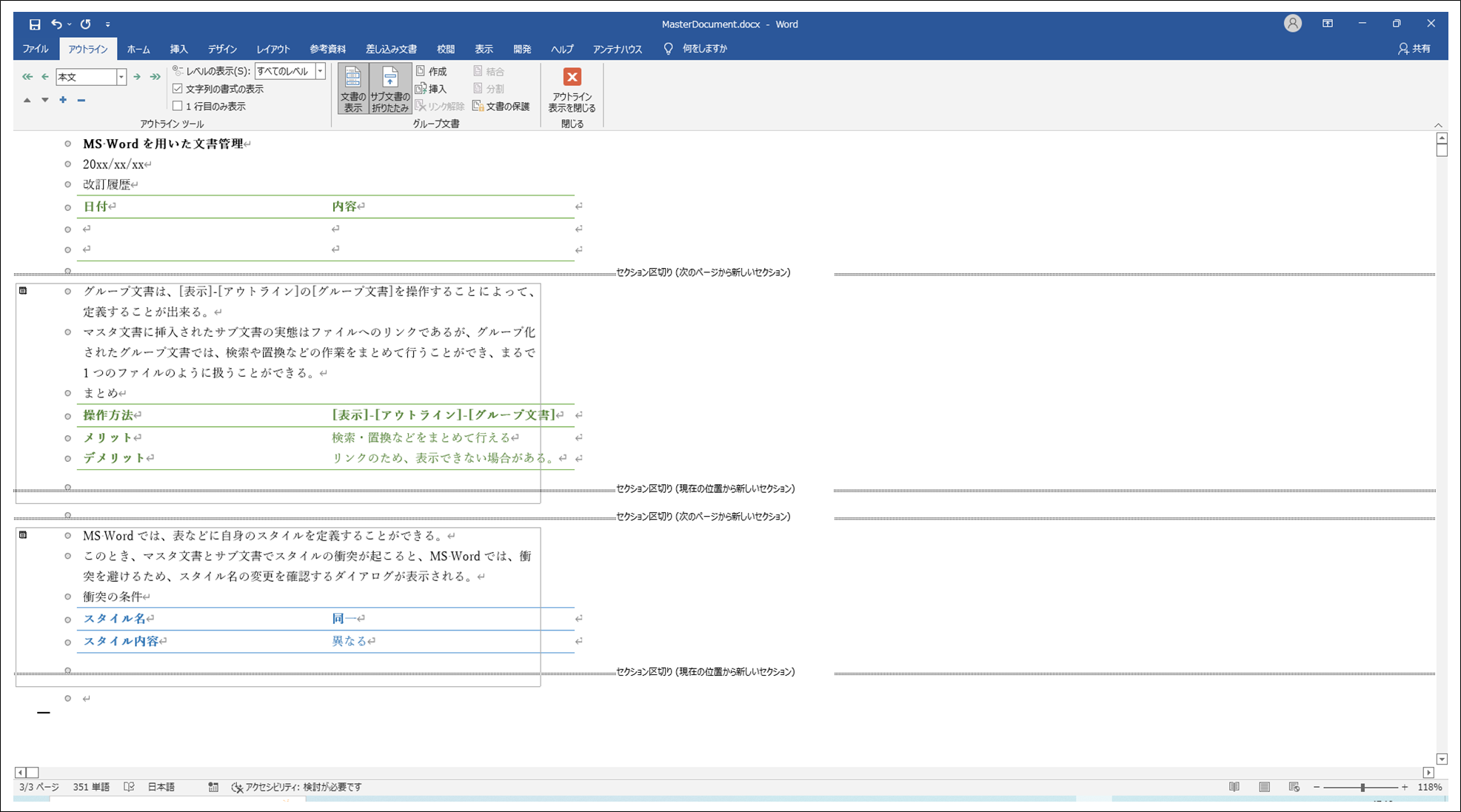This screenshot has width=1461, height=812.
Task: Switch to Web Layout view icon
Action: pyautogui.click(x=1294, y=787)
